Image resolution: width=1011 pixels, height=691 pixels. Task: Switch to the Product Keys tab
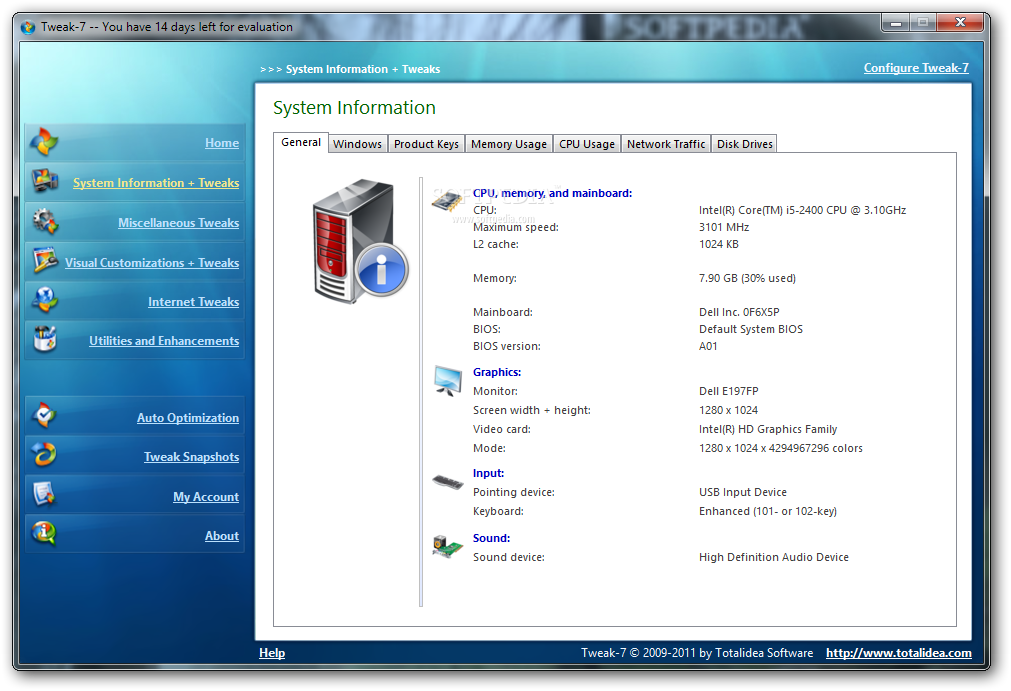(426, 144)
